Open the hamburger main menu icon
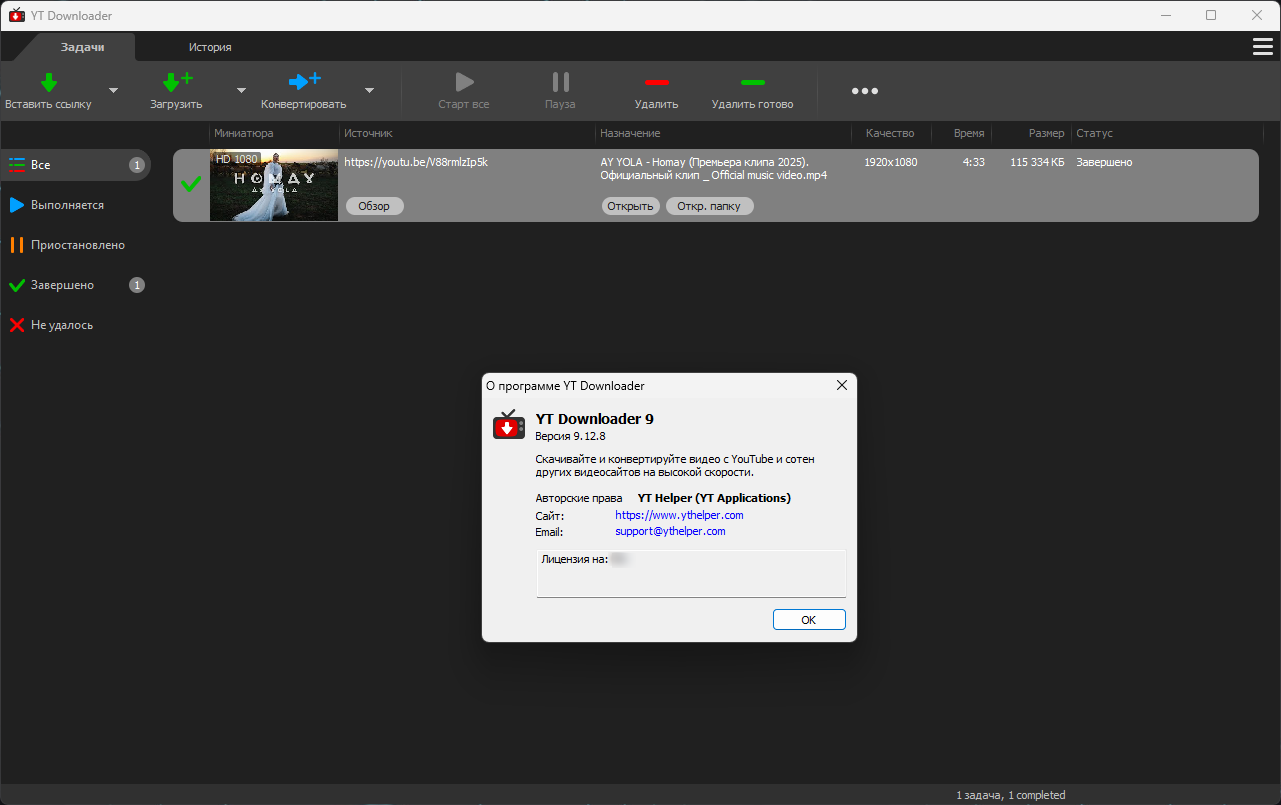This screenshot has height=805, width=1281. [x=1262, y=47]
